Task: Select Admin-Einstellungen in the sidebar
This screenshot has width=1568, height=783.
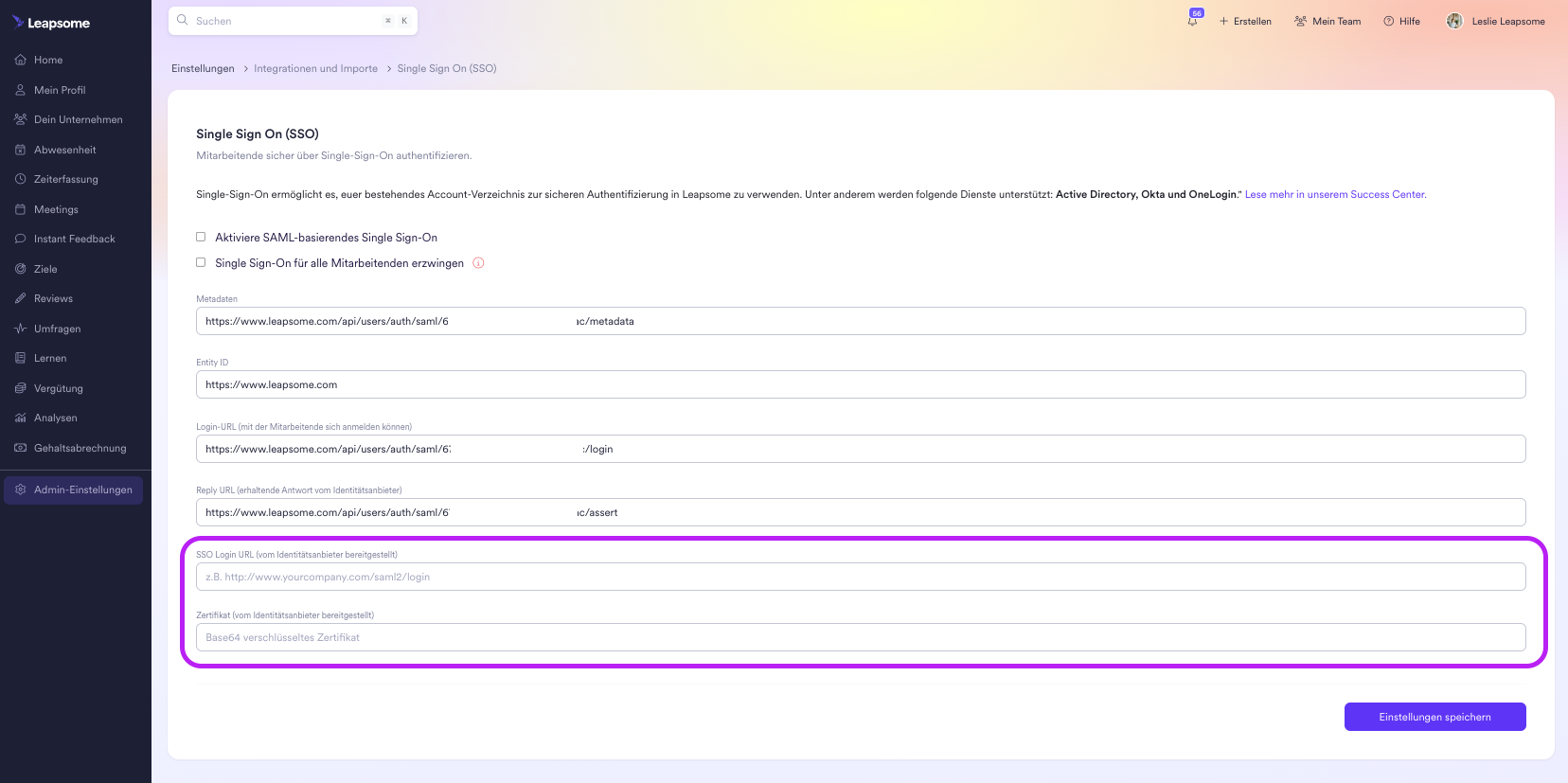Action: (x=74, y=489)
